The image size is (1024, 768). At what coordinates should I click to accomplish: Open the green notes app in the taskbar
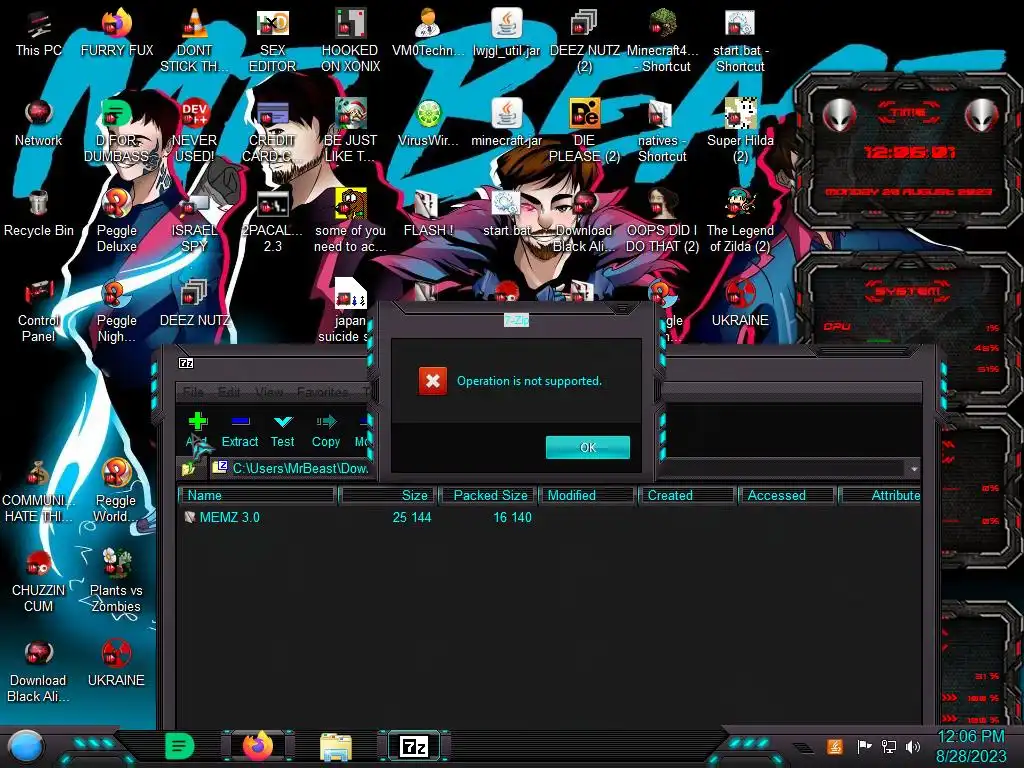click(x=179, y=746)
